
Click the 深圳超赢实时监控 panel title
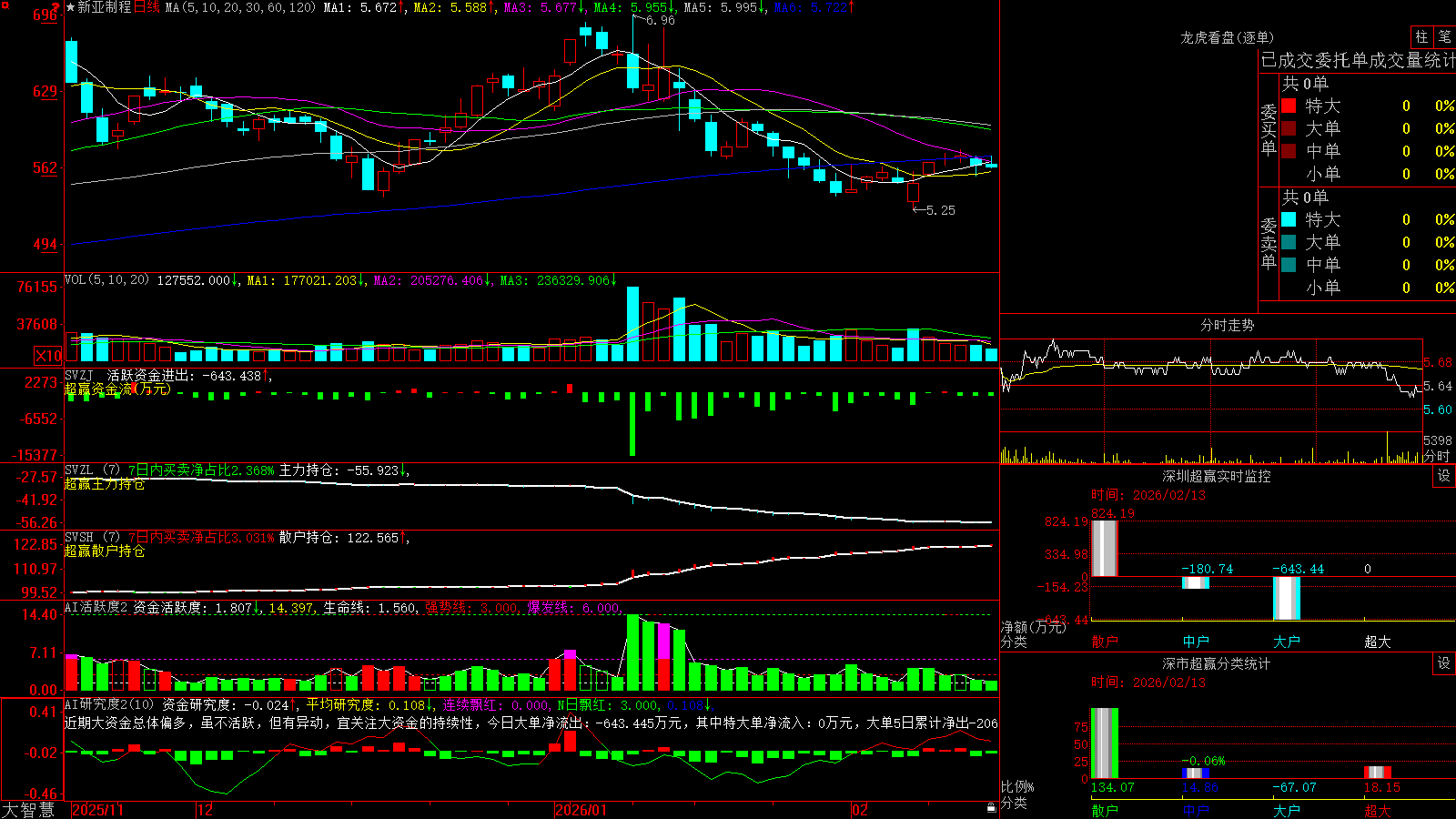pos(1217,476)
